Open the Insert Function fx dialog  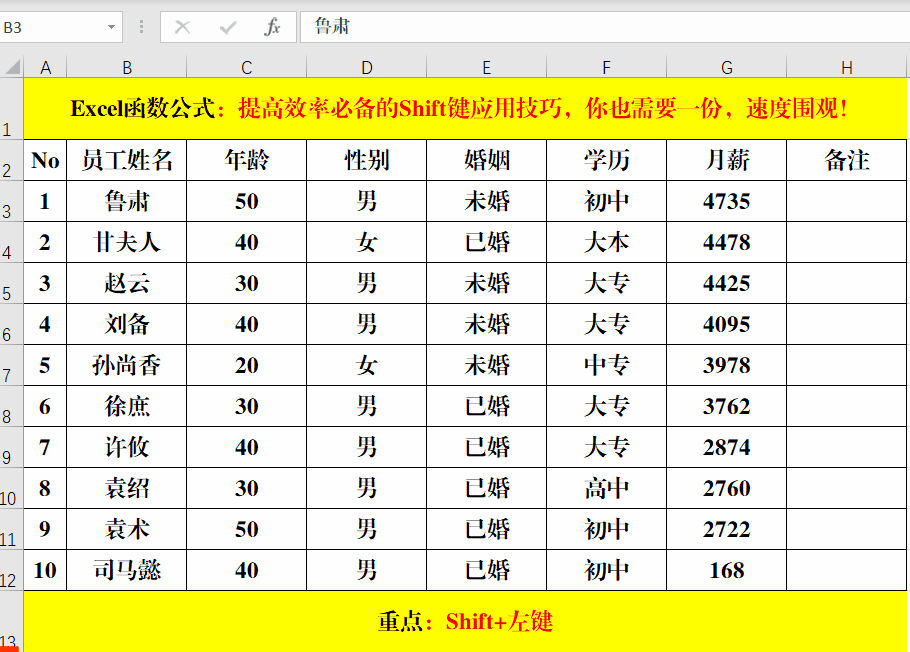272,27
